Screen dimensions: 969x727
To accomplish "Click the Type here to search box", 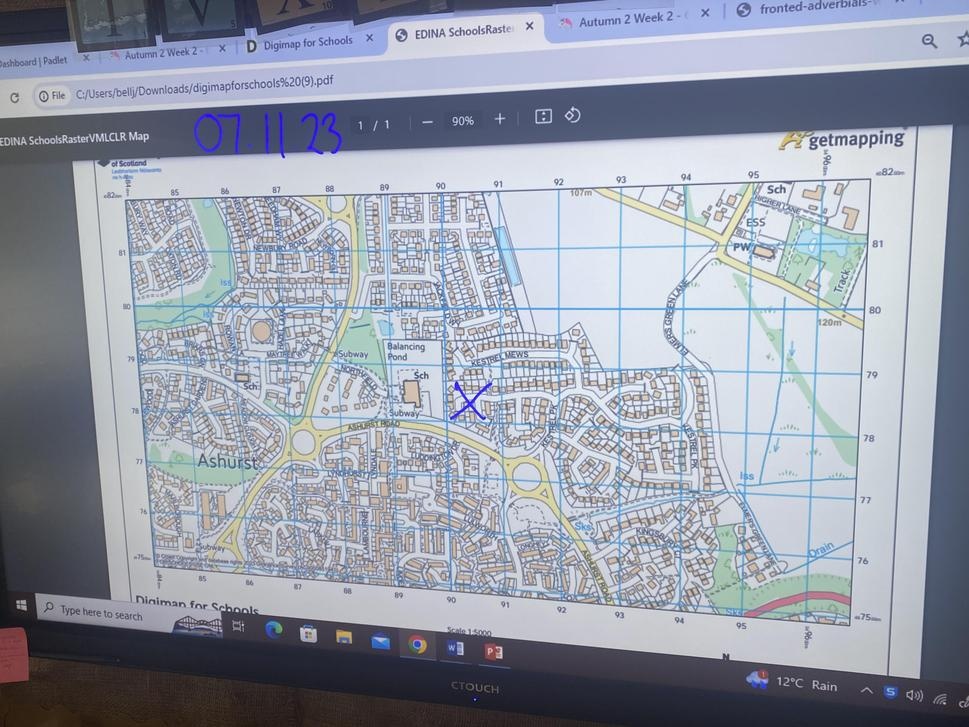I will tap(102, 613).
